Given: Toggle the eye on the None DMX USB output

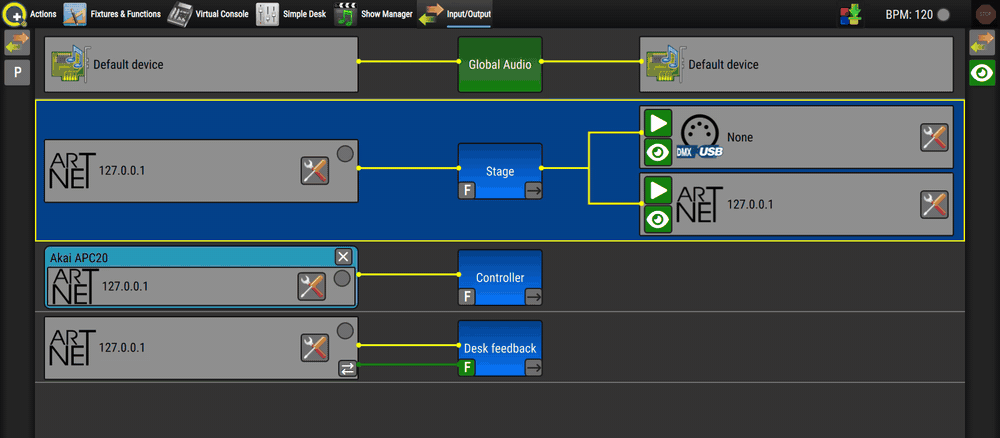Looking at the screenshot, I should point(658,152).
